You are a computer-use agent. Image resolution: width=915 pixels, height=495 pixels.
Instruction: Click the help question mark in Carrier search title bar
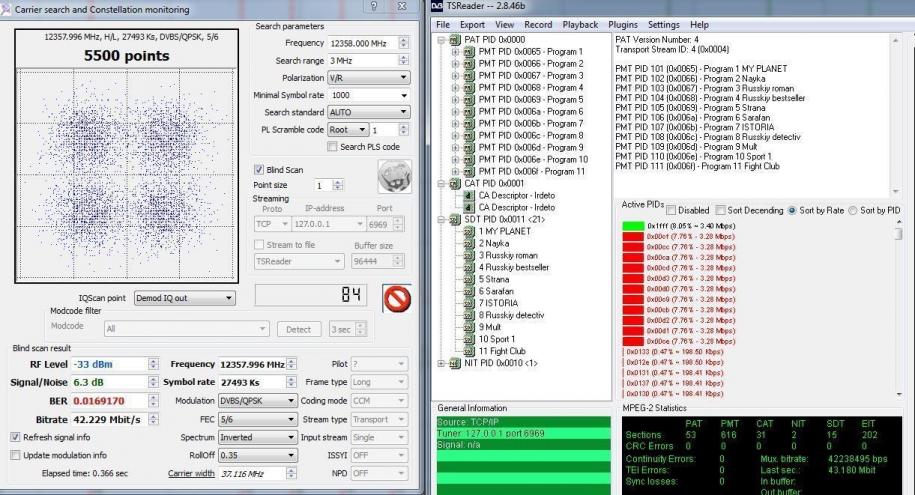pos(373,6)
